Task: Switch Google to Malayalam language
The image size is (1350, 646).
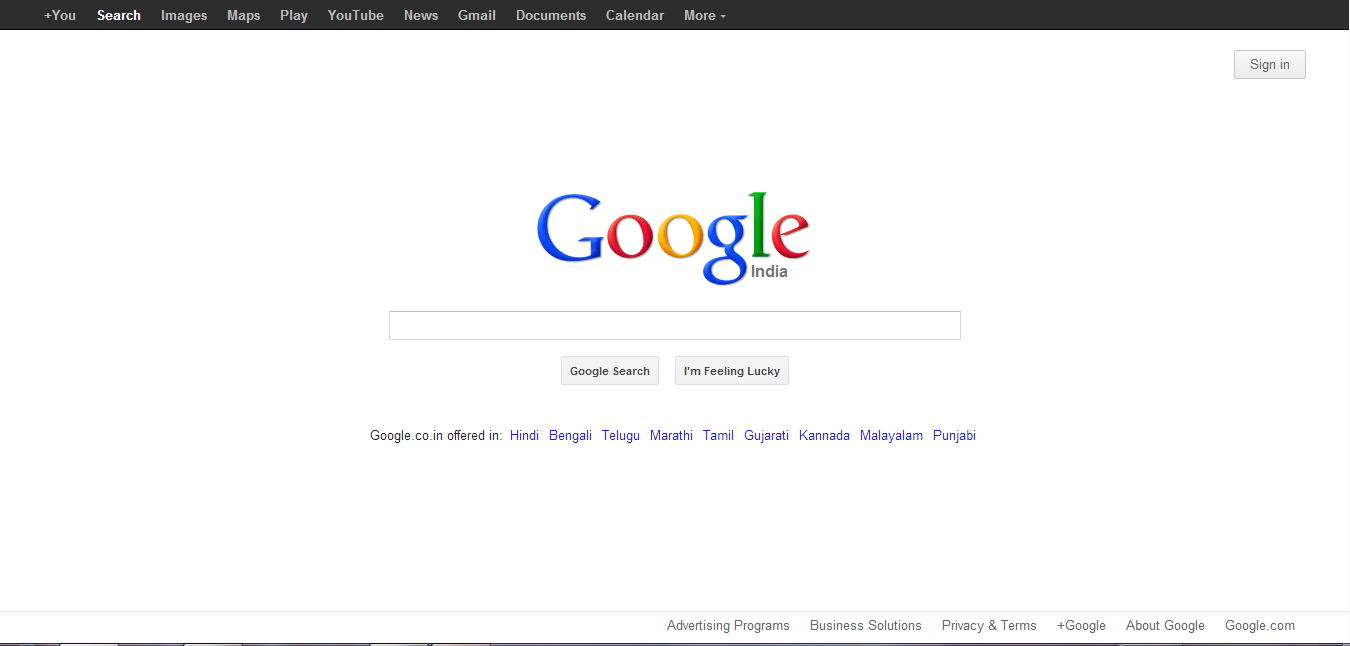Action: pyautogui.click(x=891, y=435)
